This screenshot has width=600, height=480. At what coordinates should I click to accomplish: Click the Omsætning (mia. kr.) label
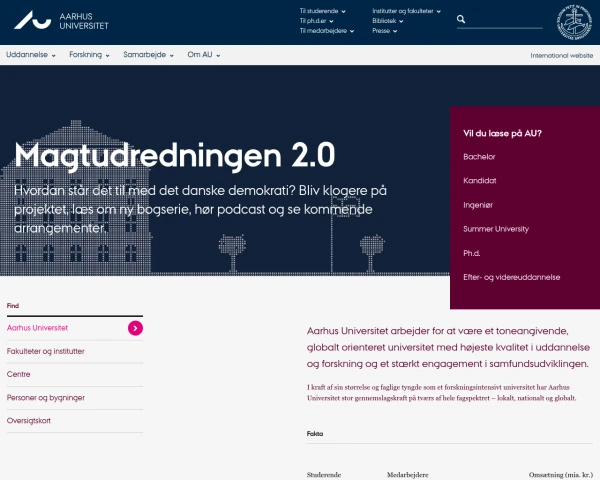[x=561, y=475]
